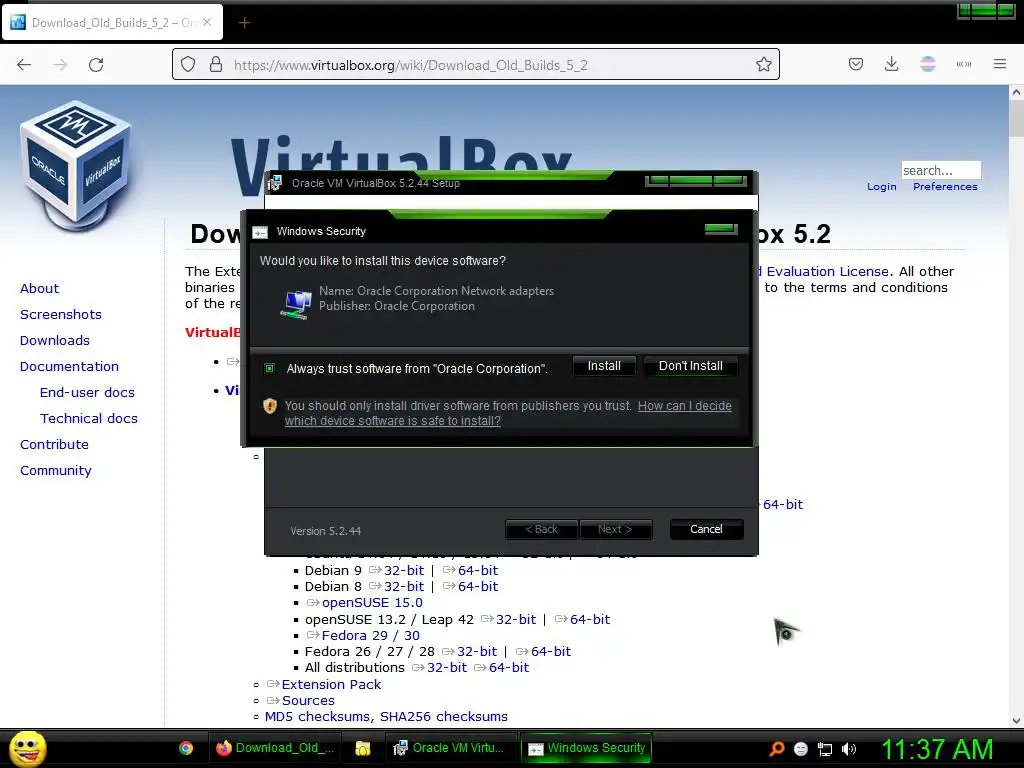This screenshot has width=1024, height=768.
Task: Open End-user docs link
Action: click(87, 392)
